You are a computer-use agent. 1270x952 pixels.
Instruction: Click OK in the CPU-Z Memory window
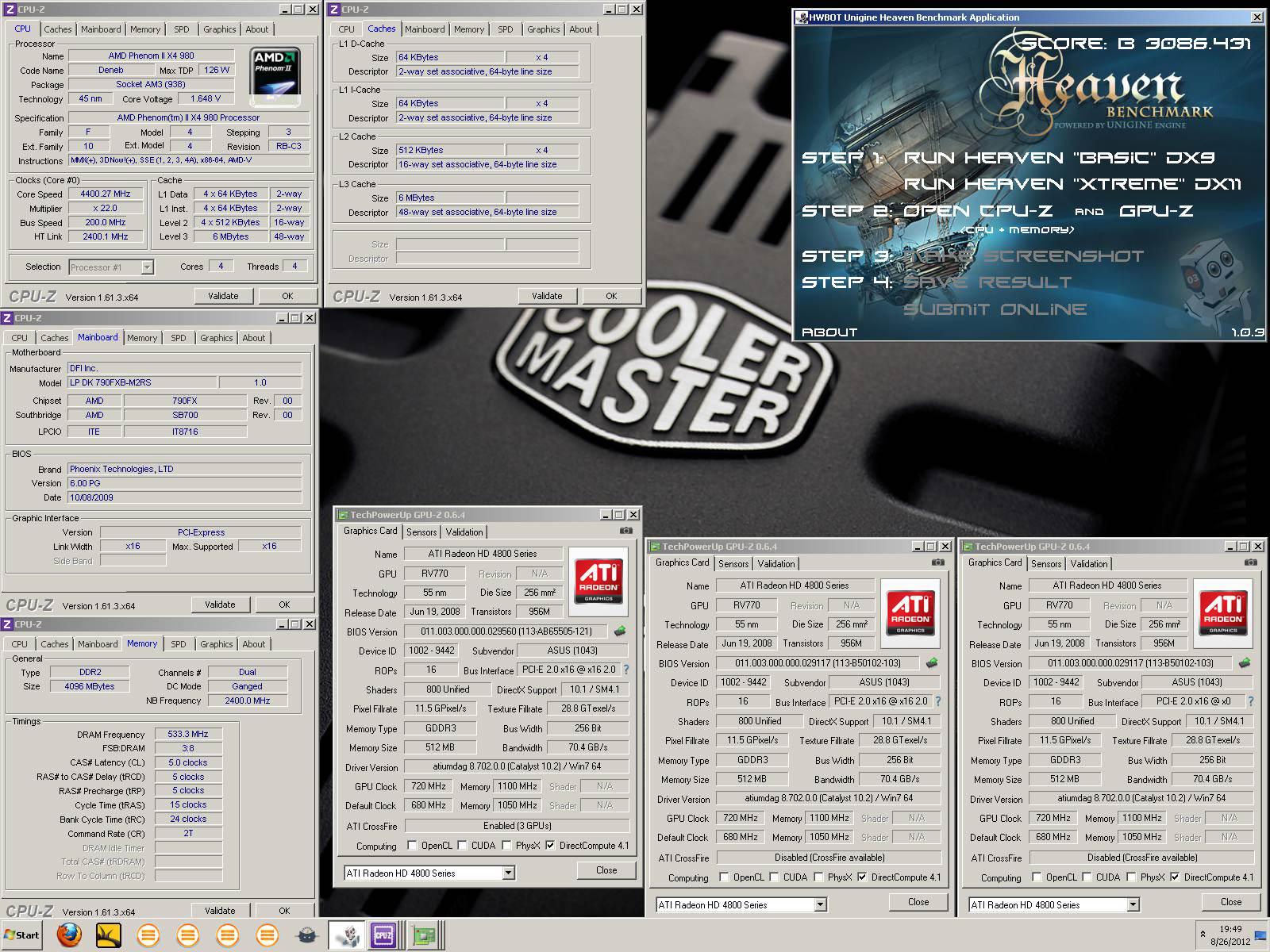(x=284, y=911)
